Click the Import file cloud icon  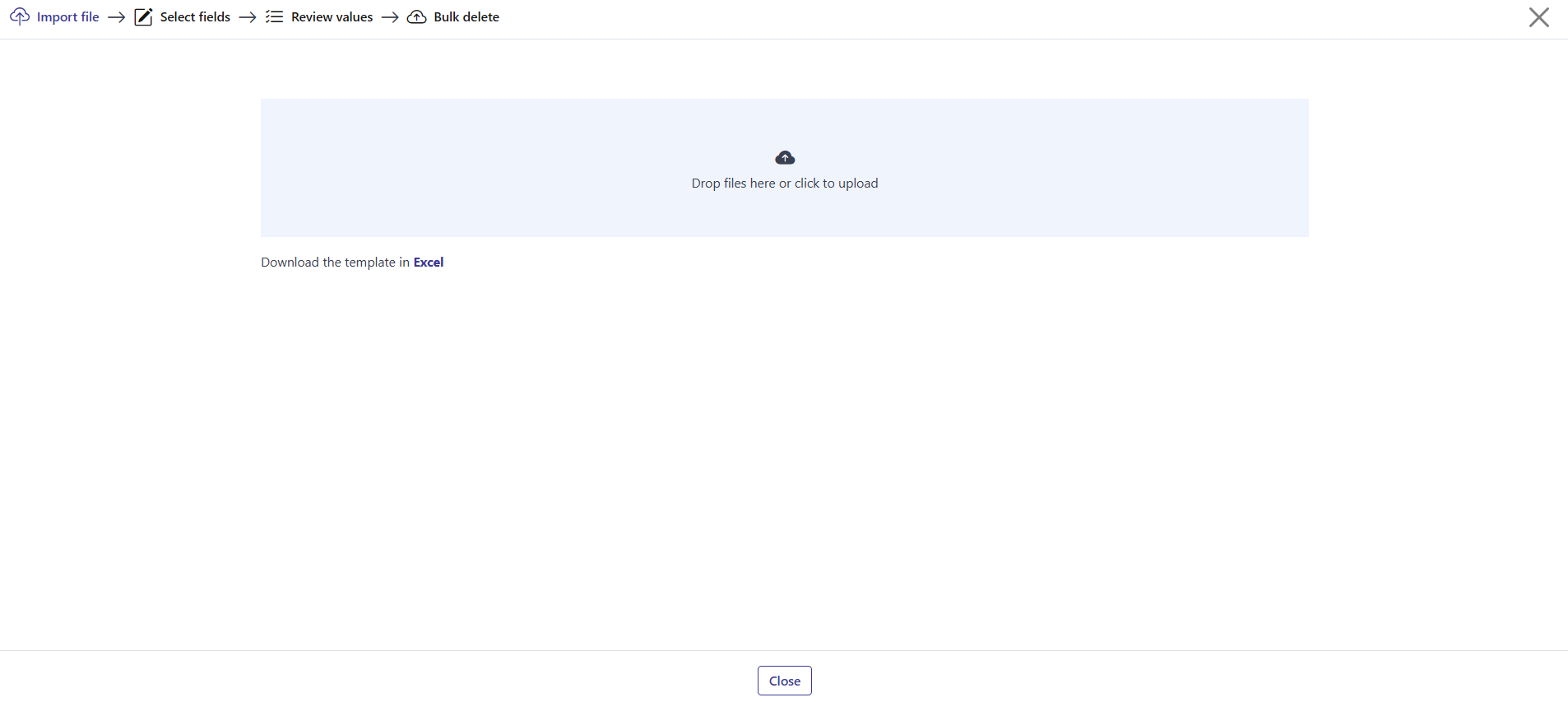20,16
